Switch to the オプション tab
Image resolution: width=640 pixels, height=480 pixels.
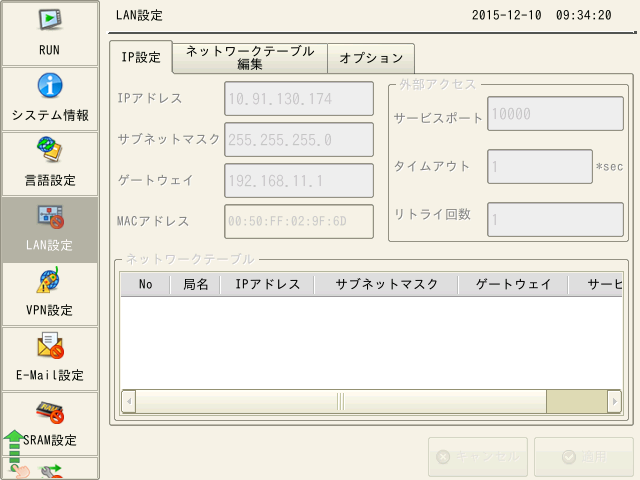[x=371, y=59]
